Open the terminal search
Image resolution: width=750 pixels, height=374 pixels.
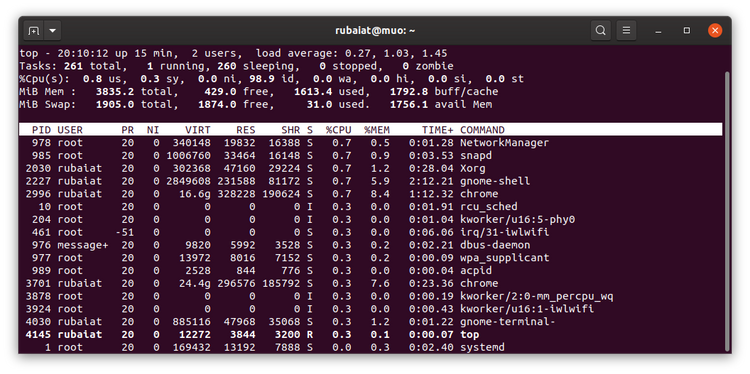click(600, 31)
